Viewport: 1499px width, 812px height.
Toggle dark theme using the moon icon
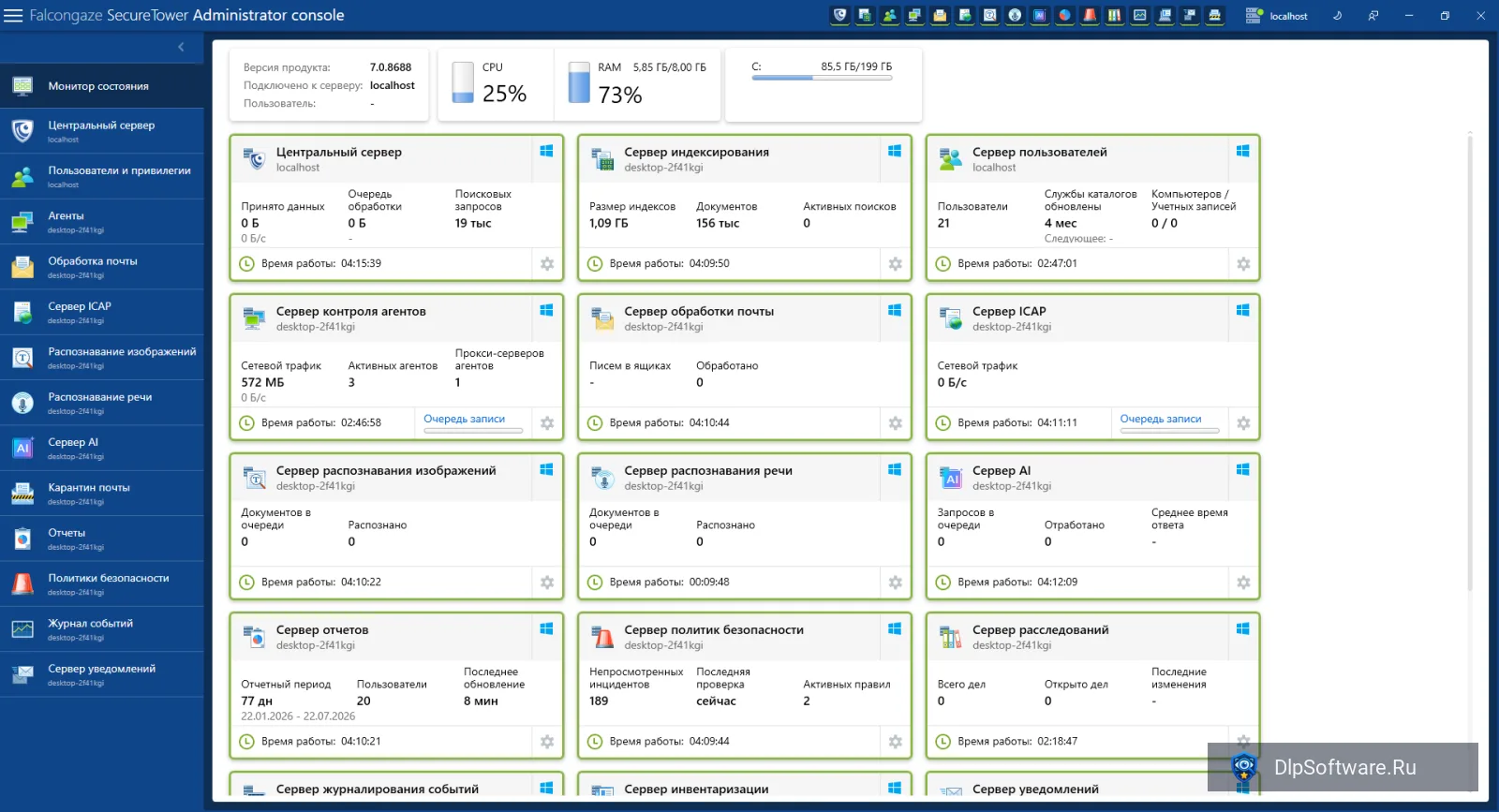(x=1338, y=15)
